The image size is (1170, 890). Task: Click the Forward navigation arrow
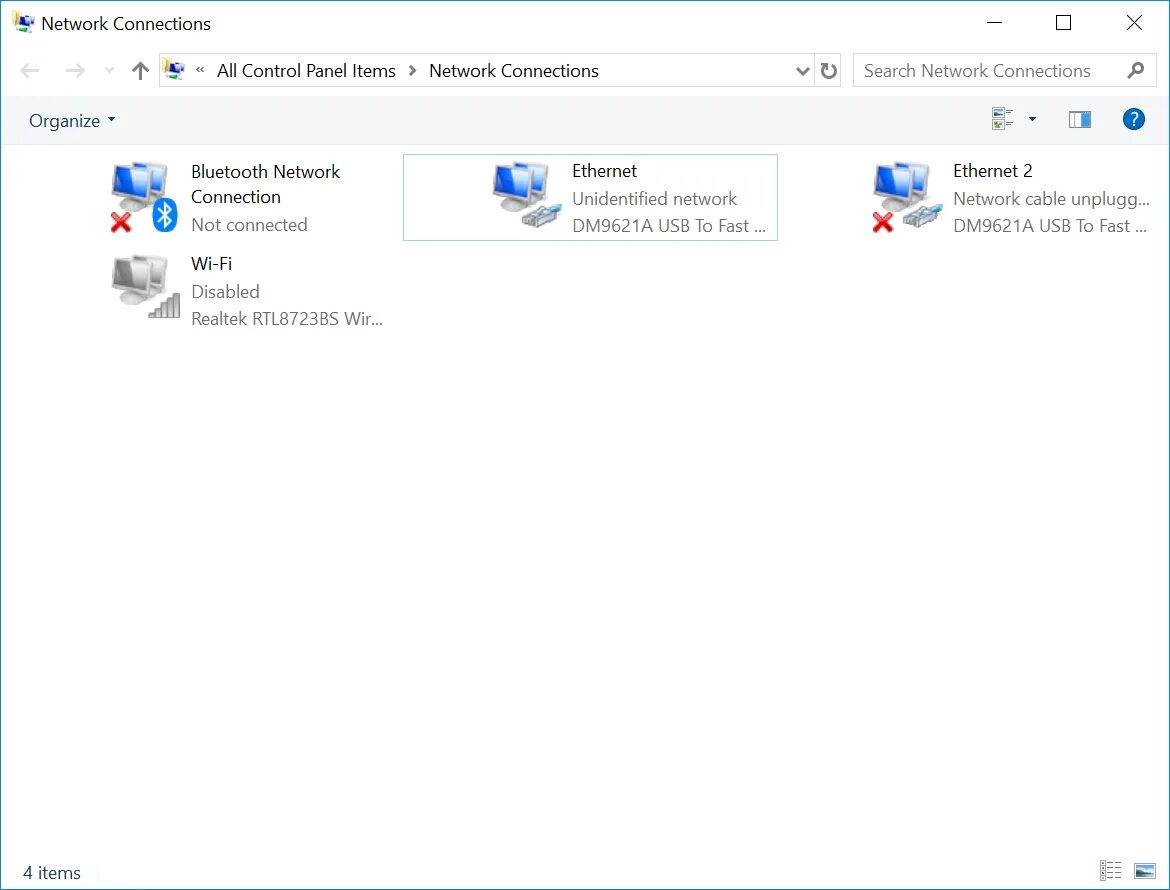(x=75, y=71)
